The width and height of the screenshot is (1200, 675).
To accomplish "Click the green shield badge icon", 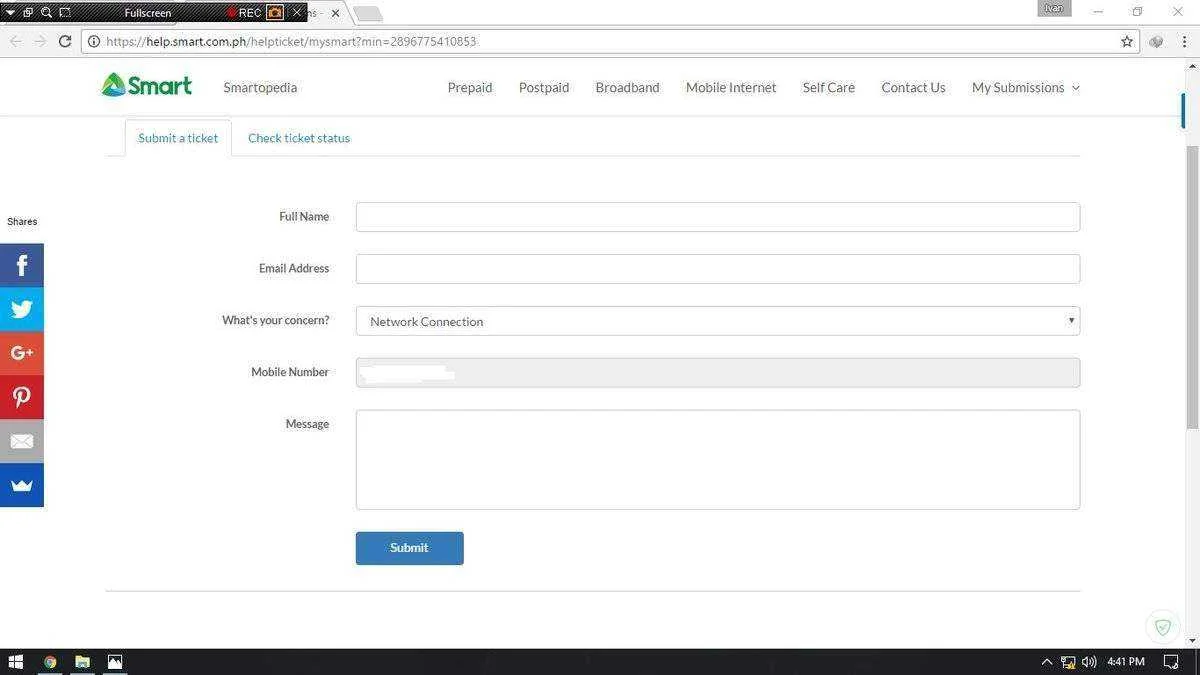I will click(1162, 627).
